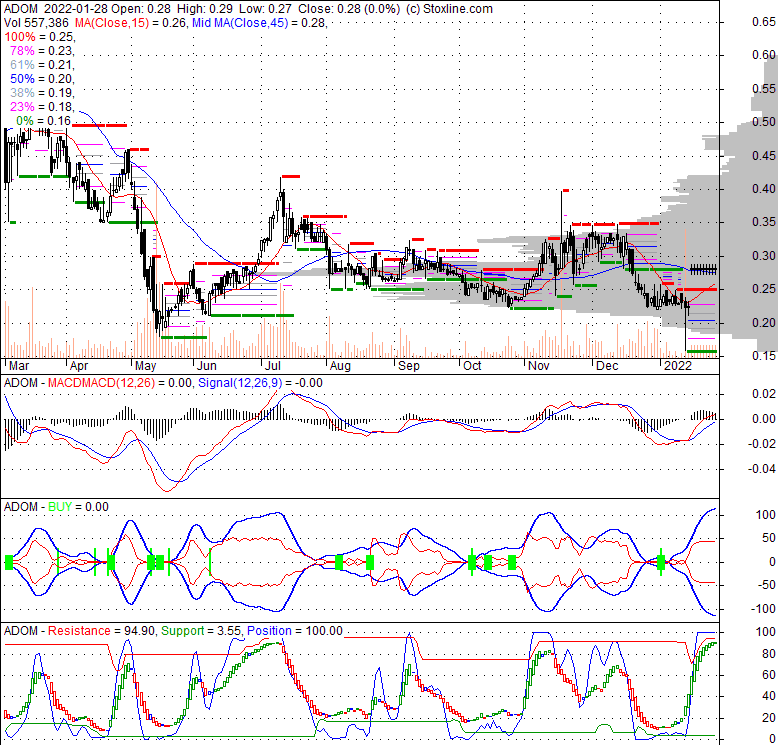Click the 'Vol 557,386' volume readout
This screenshot has width=780, height=745.
click(37, 23)
